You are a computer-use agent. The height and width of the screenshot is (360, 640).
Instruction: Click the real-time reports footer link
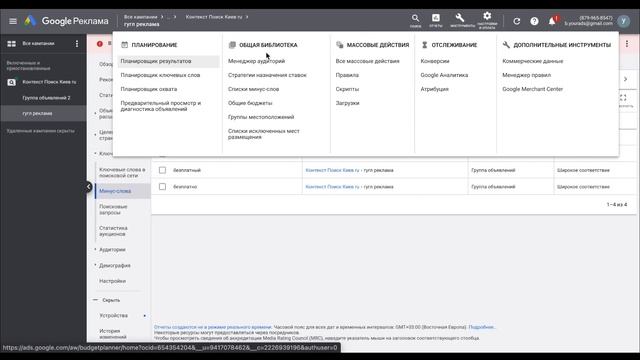coord(213,327)
